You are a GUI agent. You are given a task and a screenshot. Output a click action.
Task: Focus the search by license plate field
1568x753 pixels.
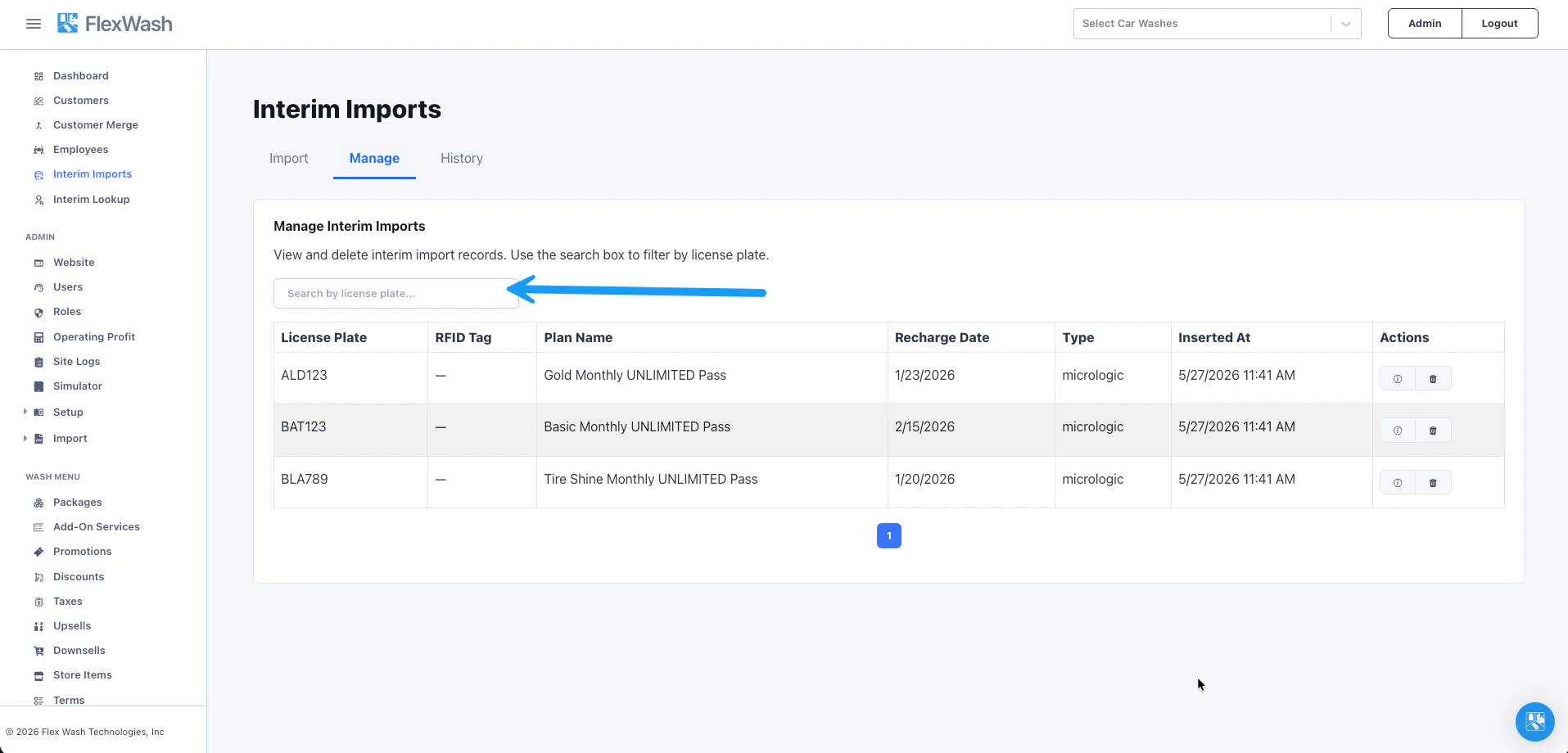(396, 293)
